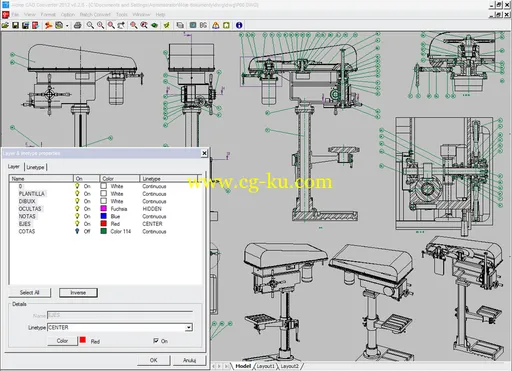The image size is (512, 371).
Task: Click the Blue swatch of NOTAS layer
Action: [104, 216]
